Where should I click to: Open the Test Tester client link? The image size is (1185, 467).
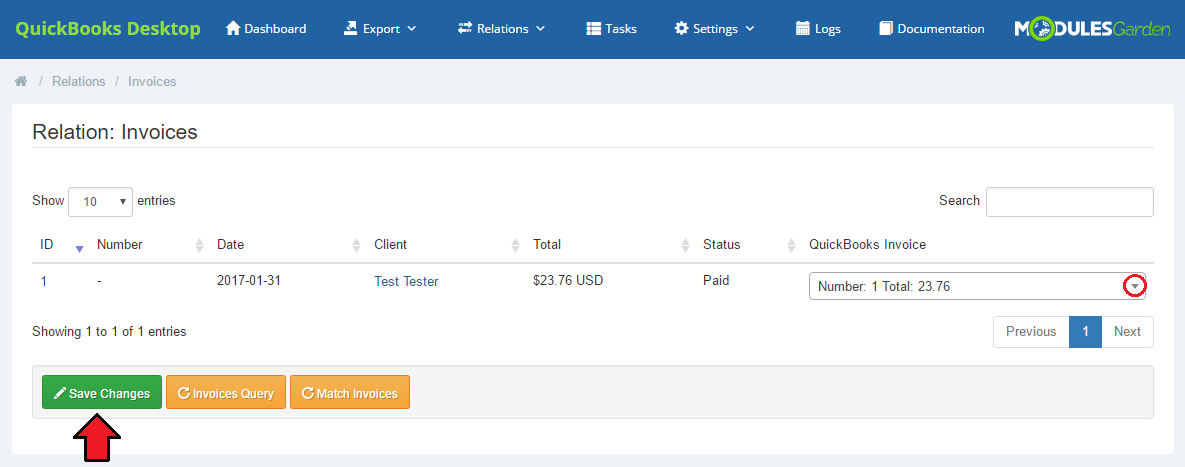coord(406,282)
